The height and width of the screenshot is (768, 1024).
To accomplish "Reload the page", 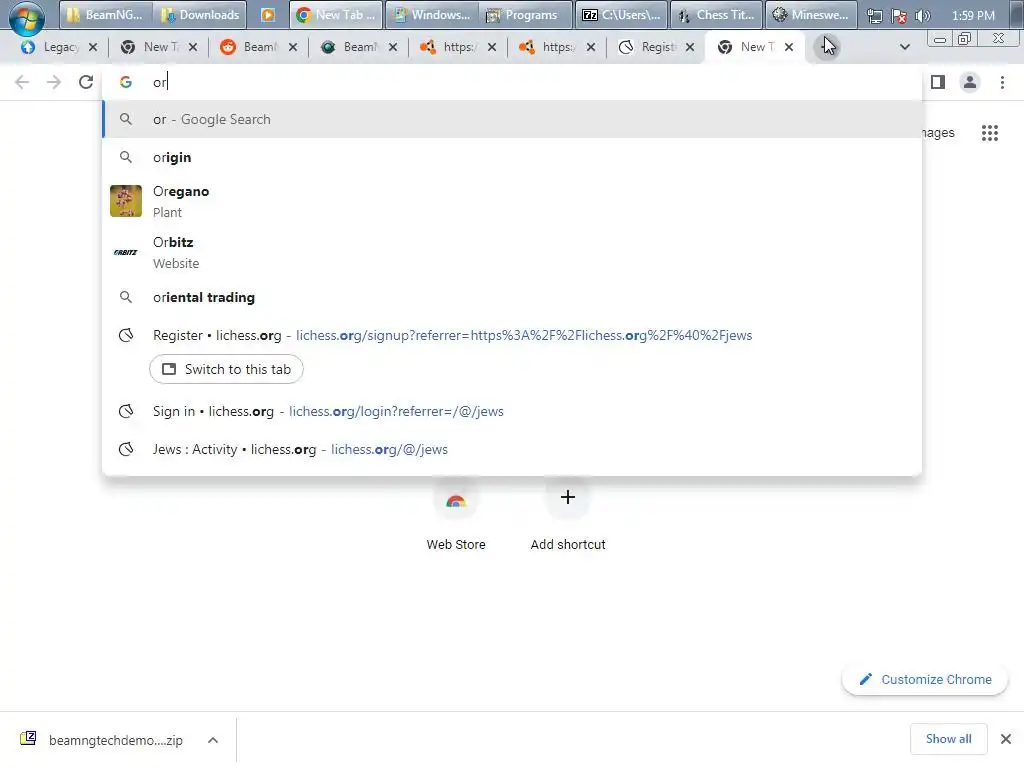I will [x=86, y=82].
